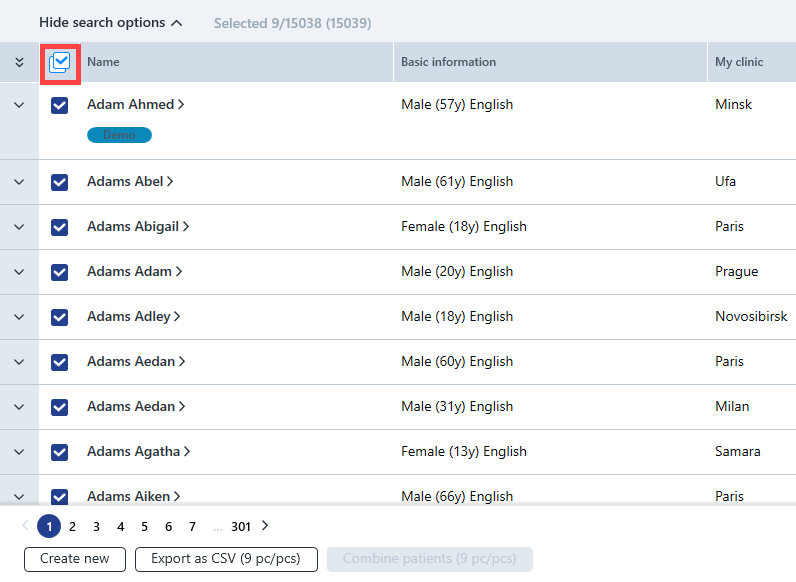Screen dimensions: 796x582
Task: Click 'Male (20y) English' cell
Action: [457, 271]
